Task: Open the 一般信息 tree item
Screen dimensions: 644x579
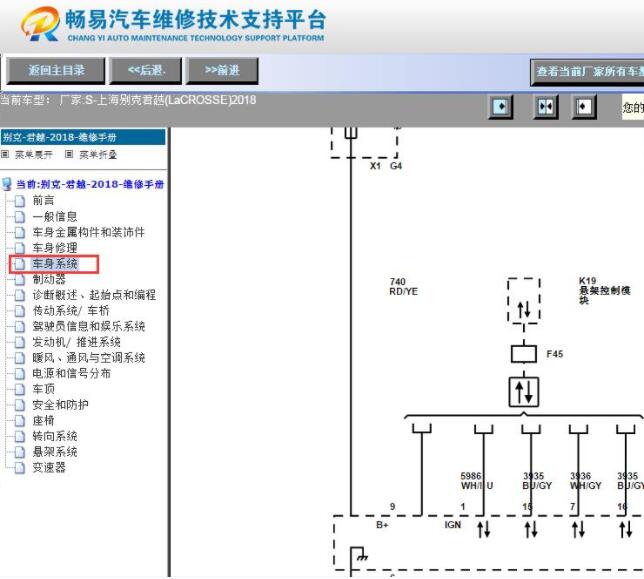Action: 55,216
